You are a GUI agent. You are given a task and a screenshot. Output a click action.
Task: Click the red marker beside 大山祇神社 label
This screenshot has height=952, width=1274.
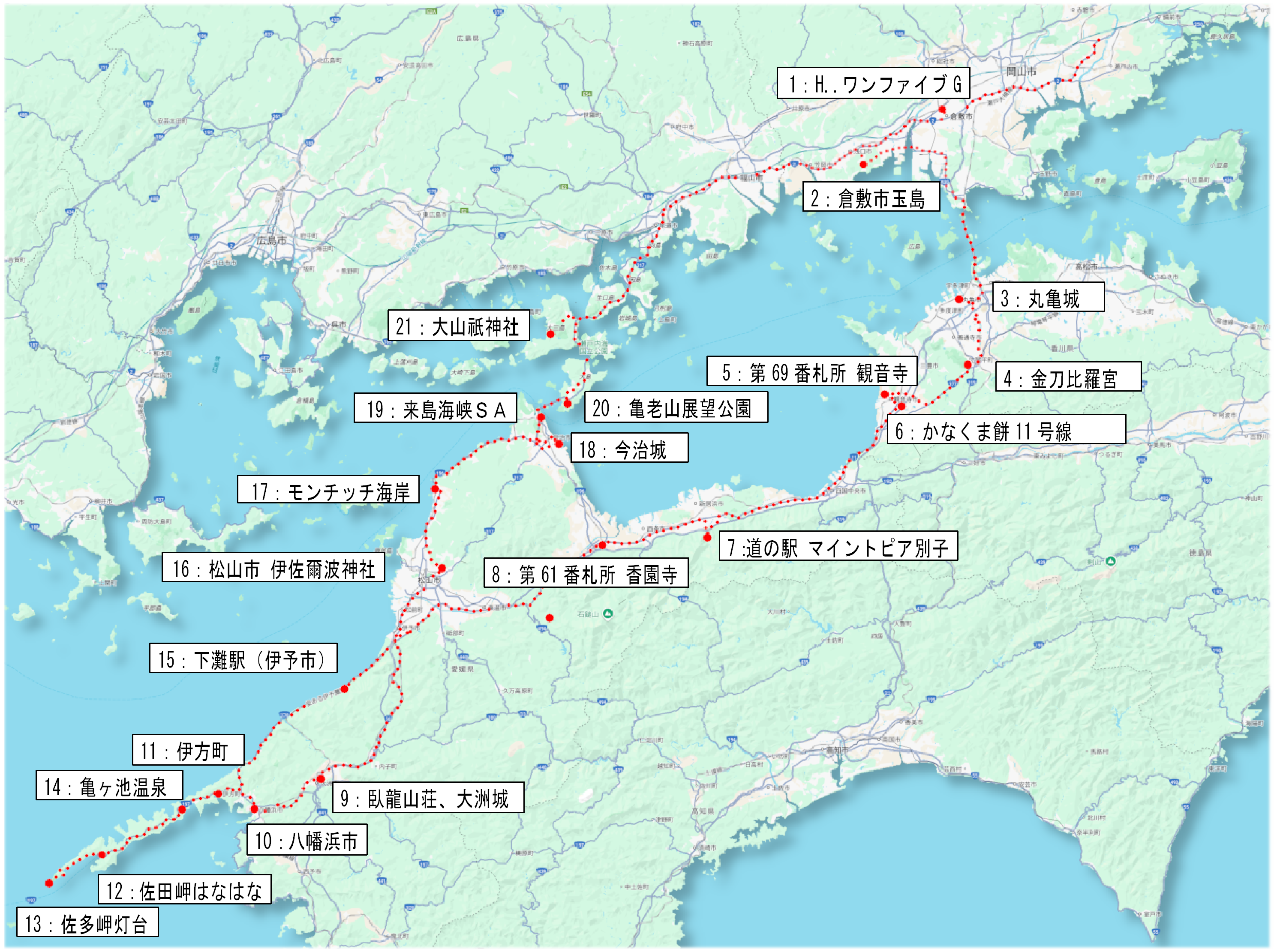coord(550,334)
